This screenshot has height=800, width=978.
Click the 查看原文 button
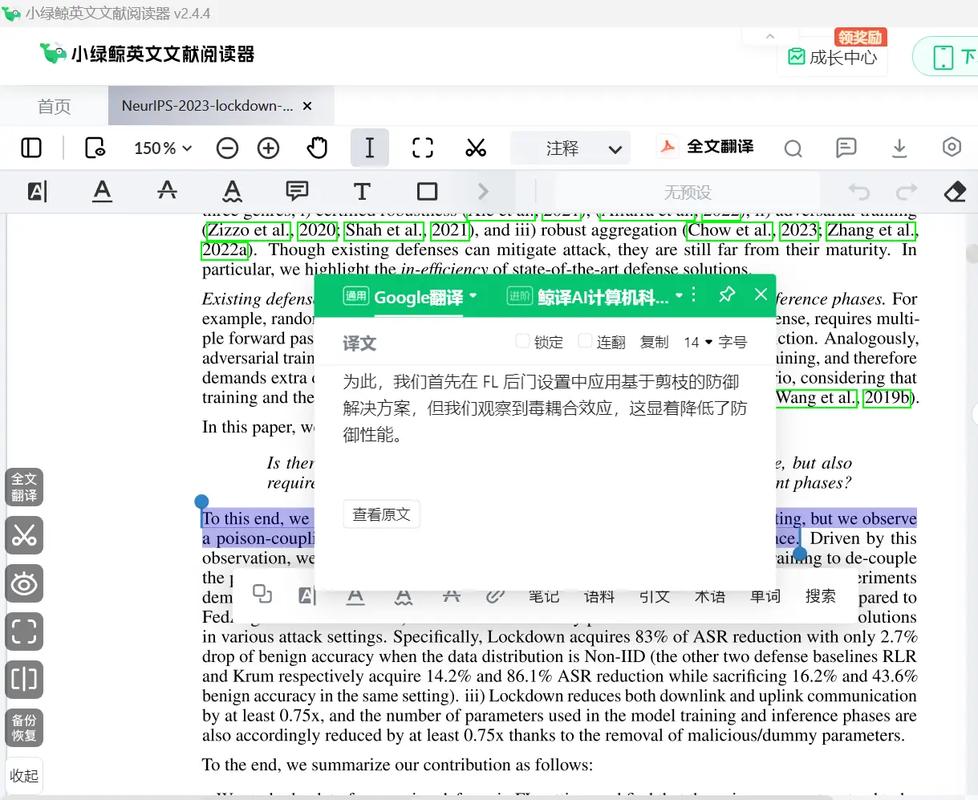point(381,514)
